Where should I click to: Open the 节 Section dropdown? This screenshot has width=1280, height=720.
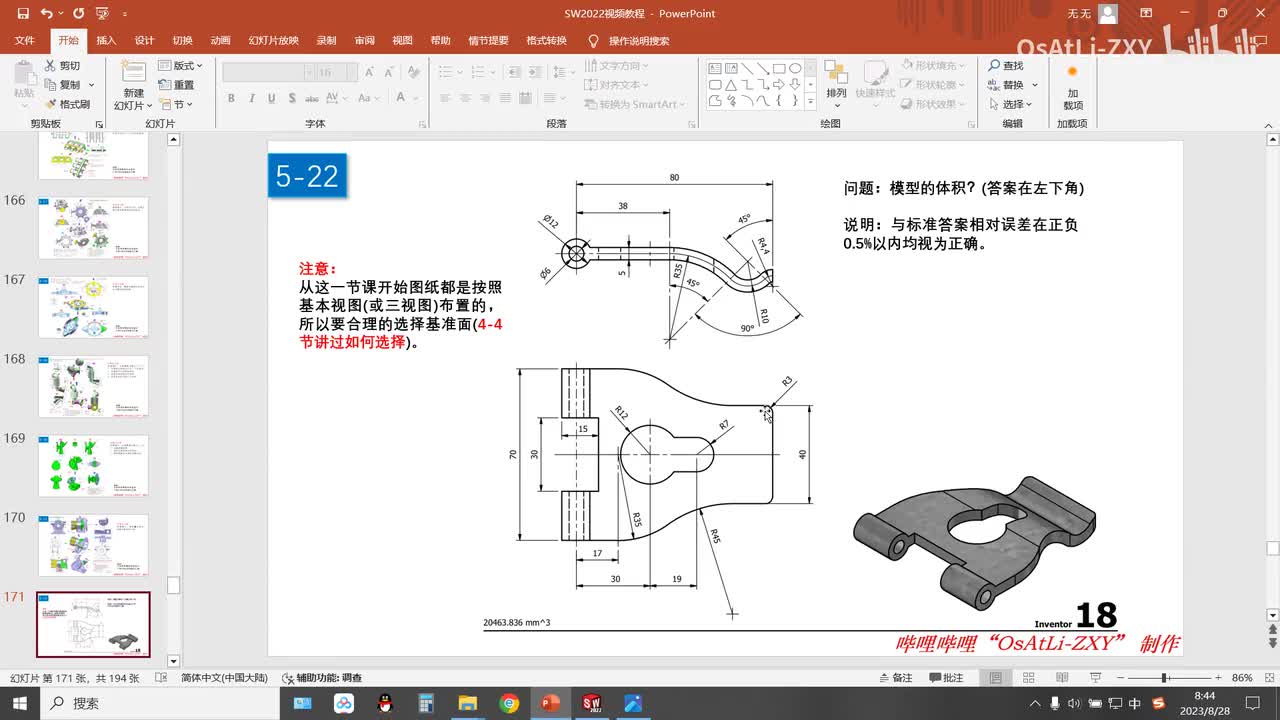pyautogui.click(x=177, y=104)
